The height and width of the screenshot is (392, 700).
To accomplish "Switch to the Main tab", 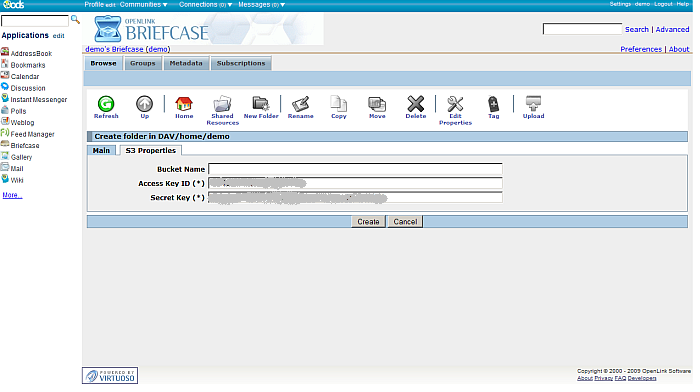I will pyautogui.click(x=101, y=150).
